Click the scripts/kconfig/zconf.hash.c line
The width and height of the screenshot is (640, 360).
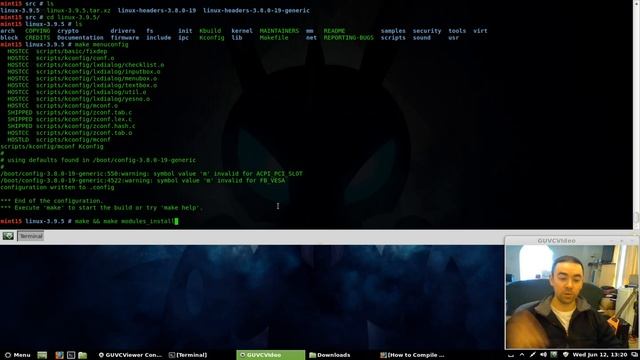click(x=71, y=126)
